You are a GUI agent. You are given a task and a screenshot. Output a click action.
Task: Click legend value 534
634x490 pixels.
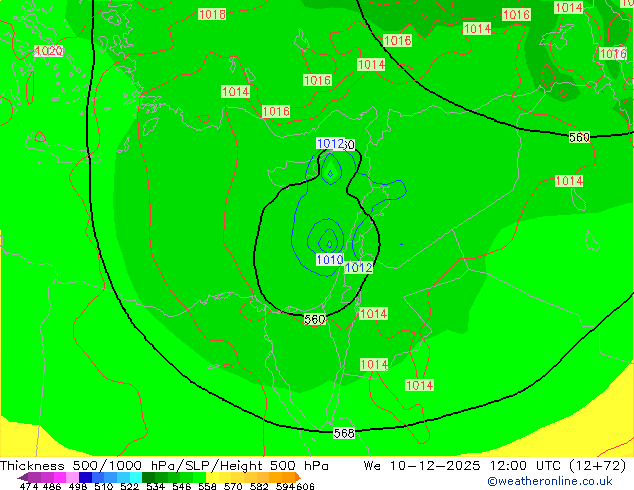pos(155,486)
